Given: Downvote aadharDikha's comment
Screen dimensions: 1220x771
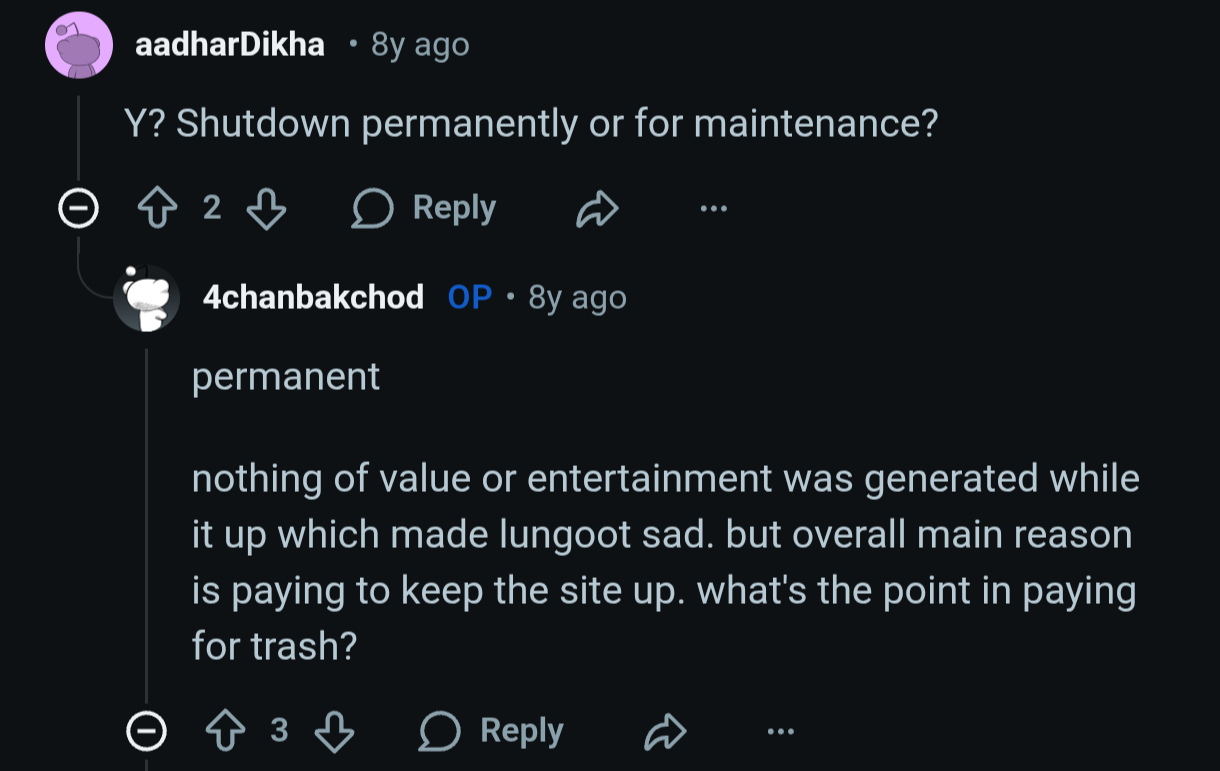Looking at the screenshot, I should click(267, 208).
